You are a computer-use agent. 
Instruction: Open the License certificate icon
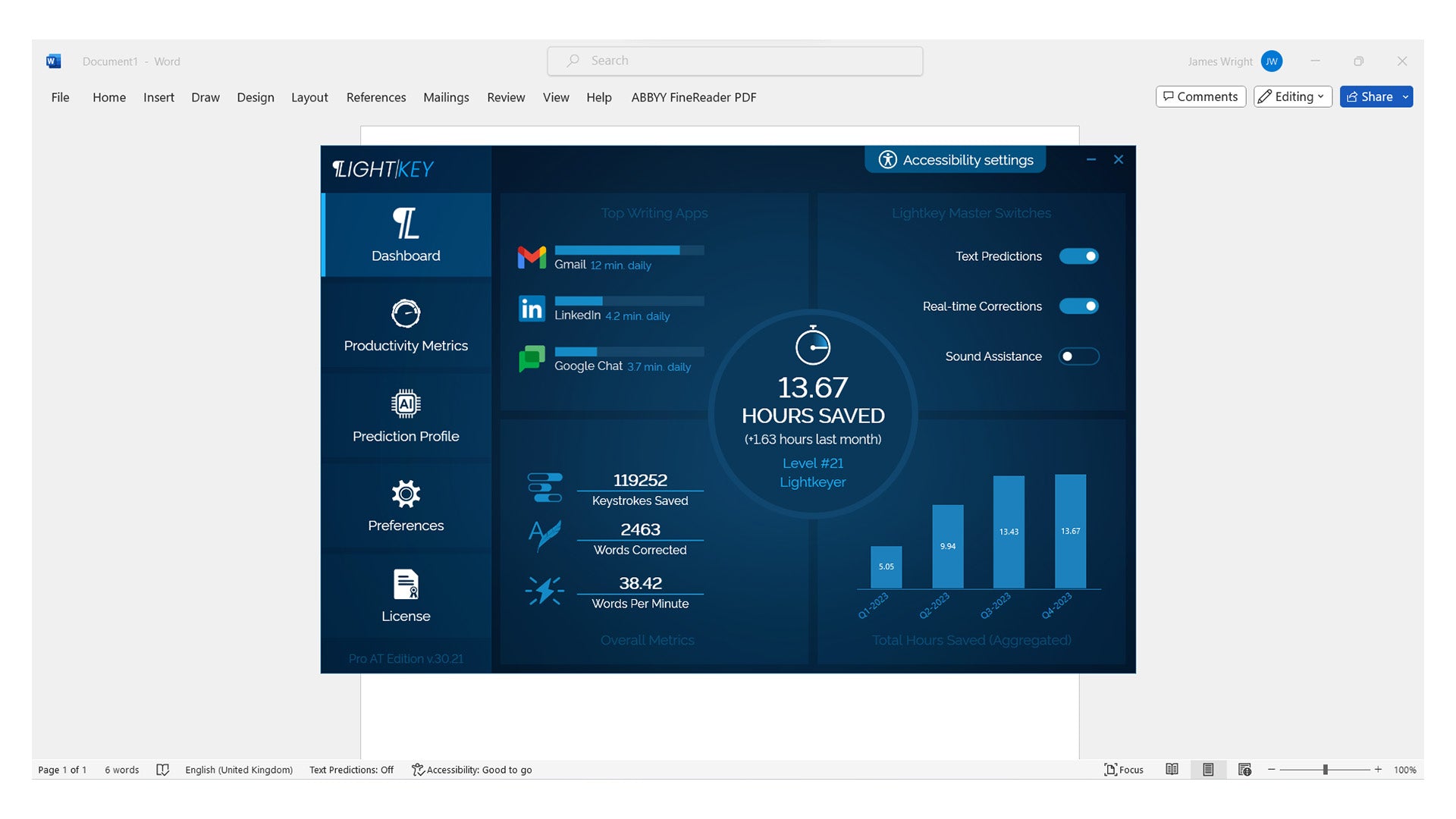point(406,585)
